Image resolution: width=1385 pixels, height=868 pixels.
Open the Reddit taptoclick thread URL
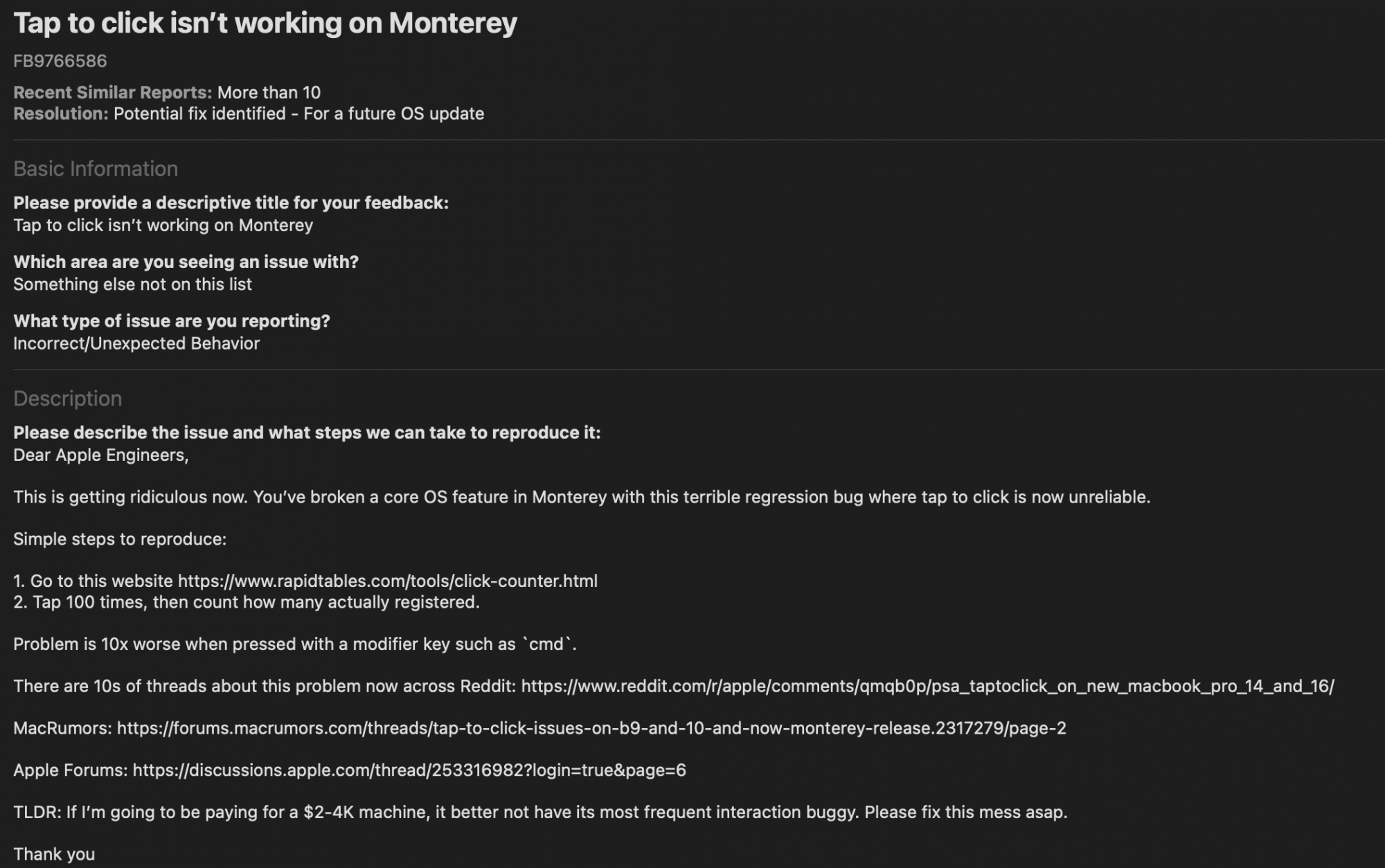[927, 686]
